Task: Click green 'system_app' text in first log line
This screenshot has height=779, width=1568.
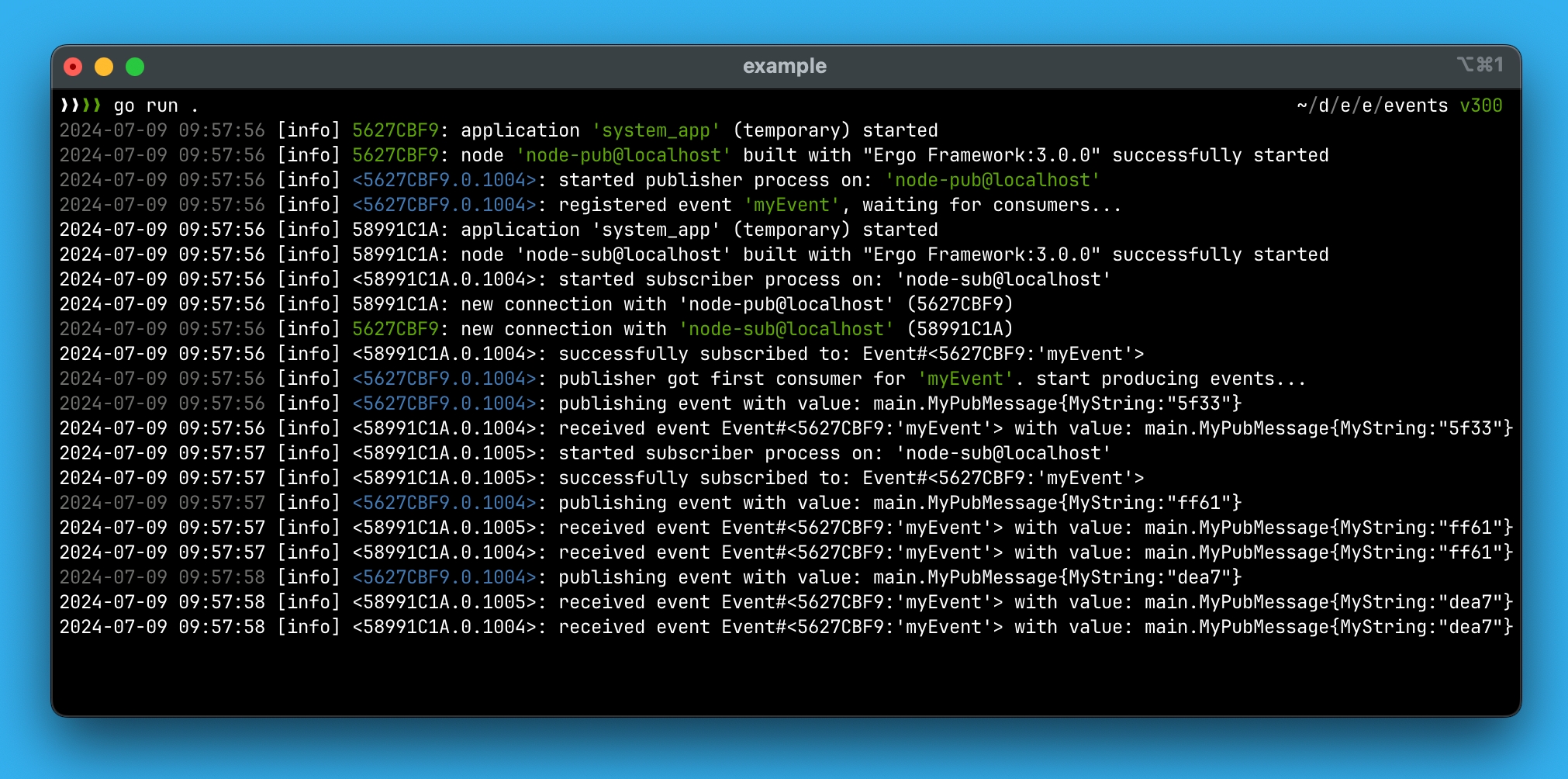Action: coord(656,130)
